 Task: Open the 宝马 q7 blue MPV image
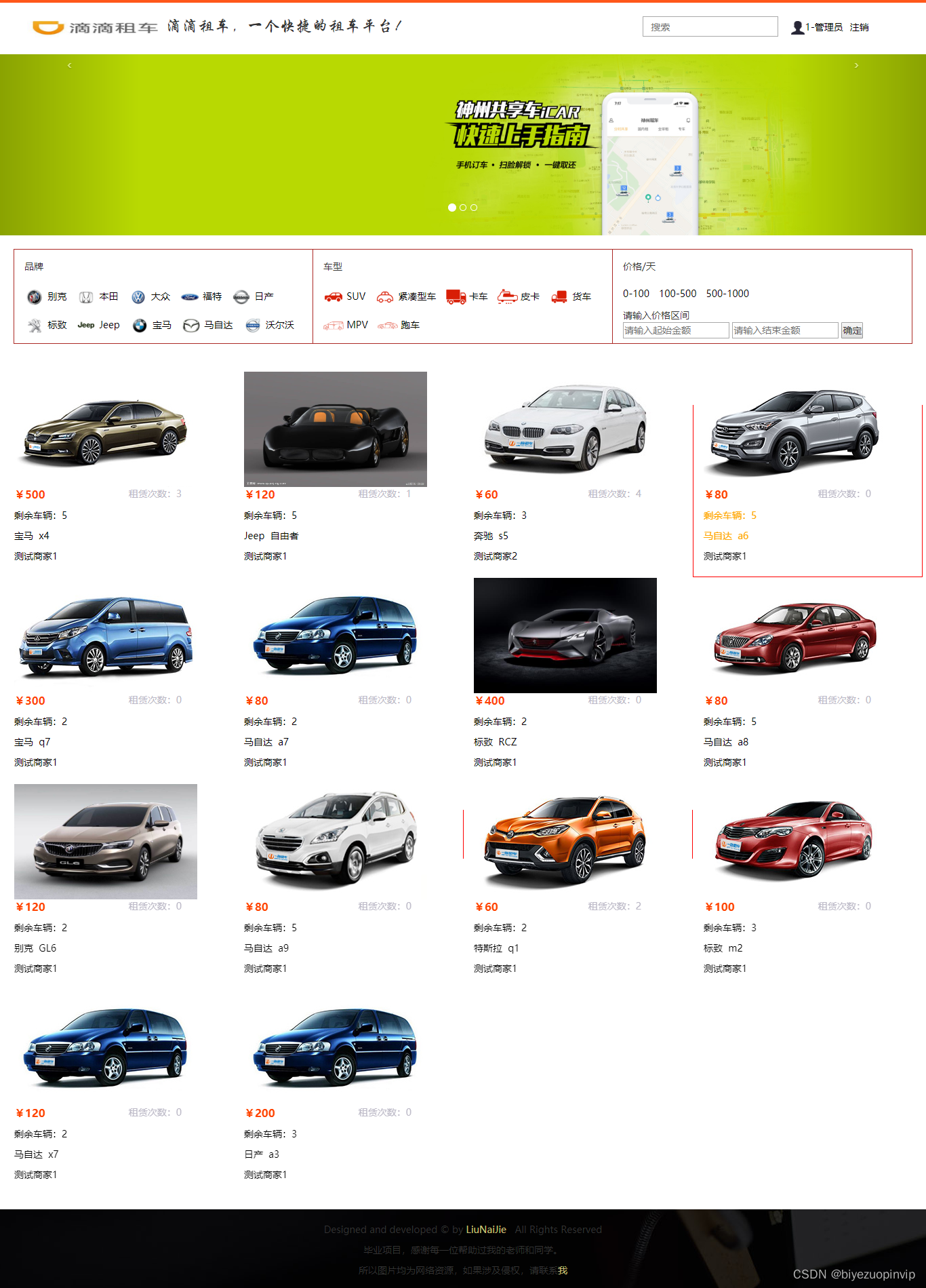[106, 636]
